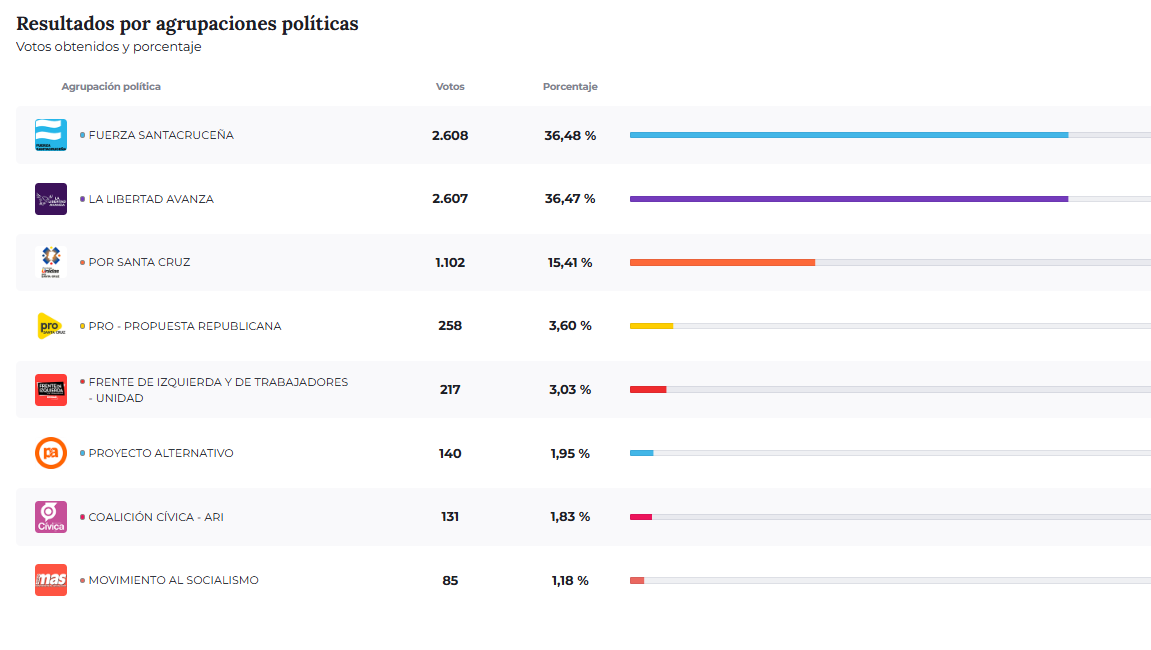This screenshot has width=1151, height=650.
Task: Click the Proyecto Alternativo circular logo
Action: pos(50,452)
